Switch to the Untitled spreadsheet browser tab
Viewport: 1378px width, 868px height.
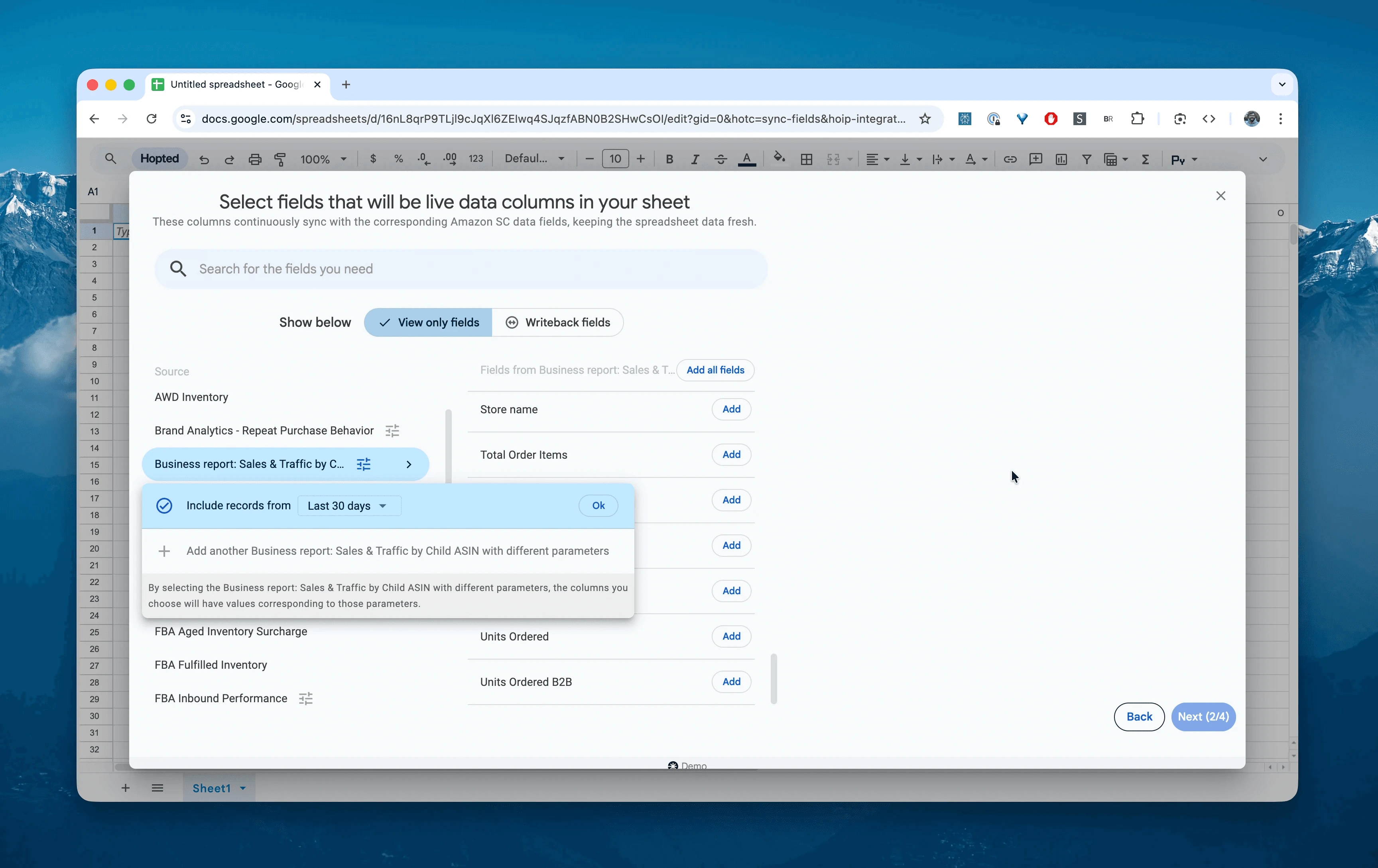(x=237, y=84)
